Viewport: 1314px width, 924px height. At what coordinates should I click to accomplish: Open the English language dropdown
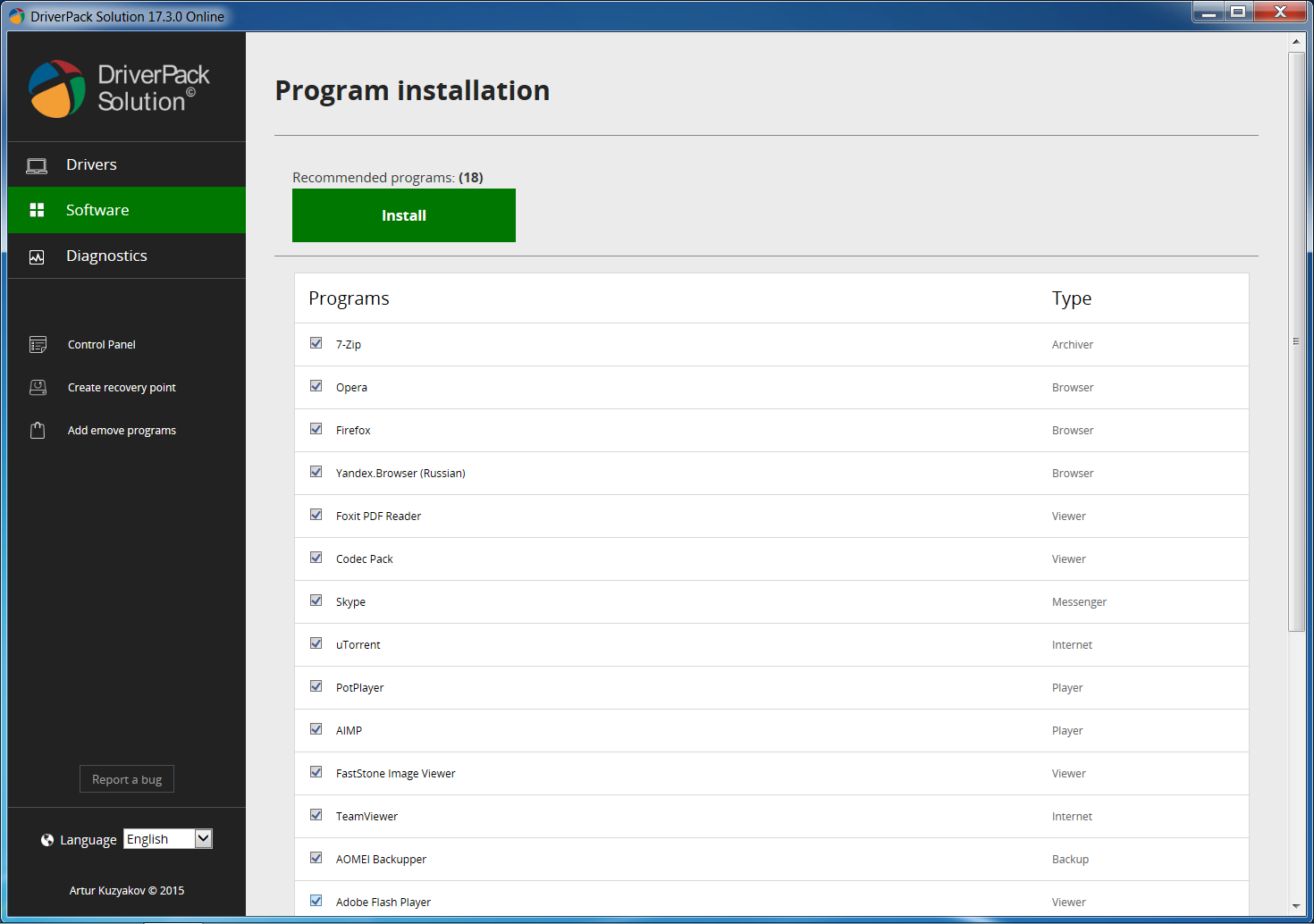pos(202,838)
